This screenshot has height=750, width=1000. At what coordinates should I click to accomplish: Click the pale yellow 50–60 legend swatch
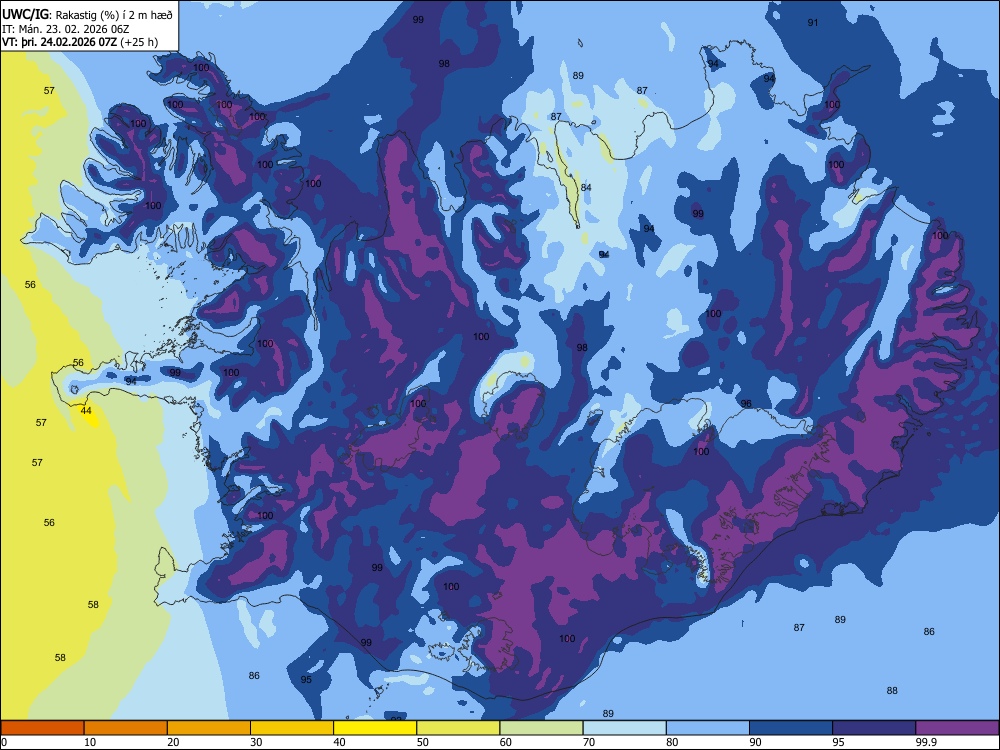(458, 728)
